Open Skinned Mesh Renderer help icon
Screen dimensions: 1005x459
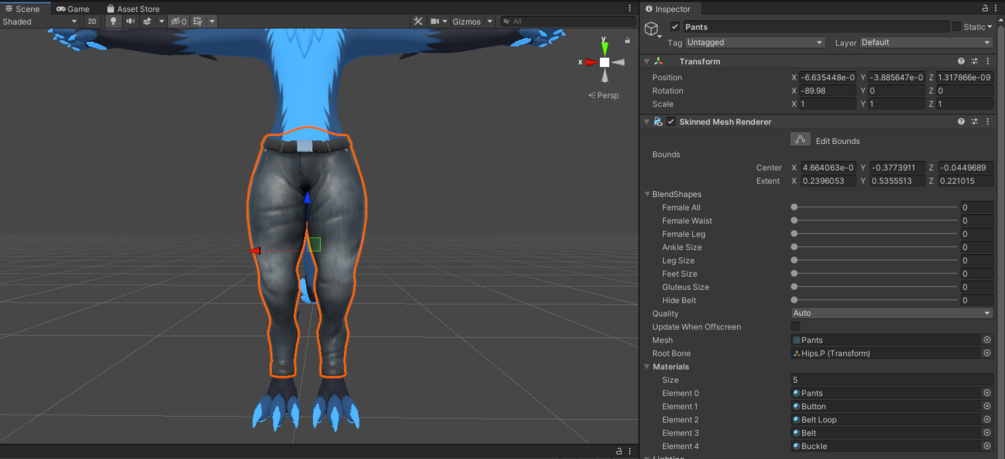pyautogui.click(x=961, y=122)
